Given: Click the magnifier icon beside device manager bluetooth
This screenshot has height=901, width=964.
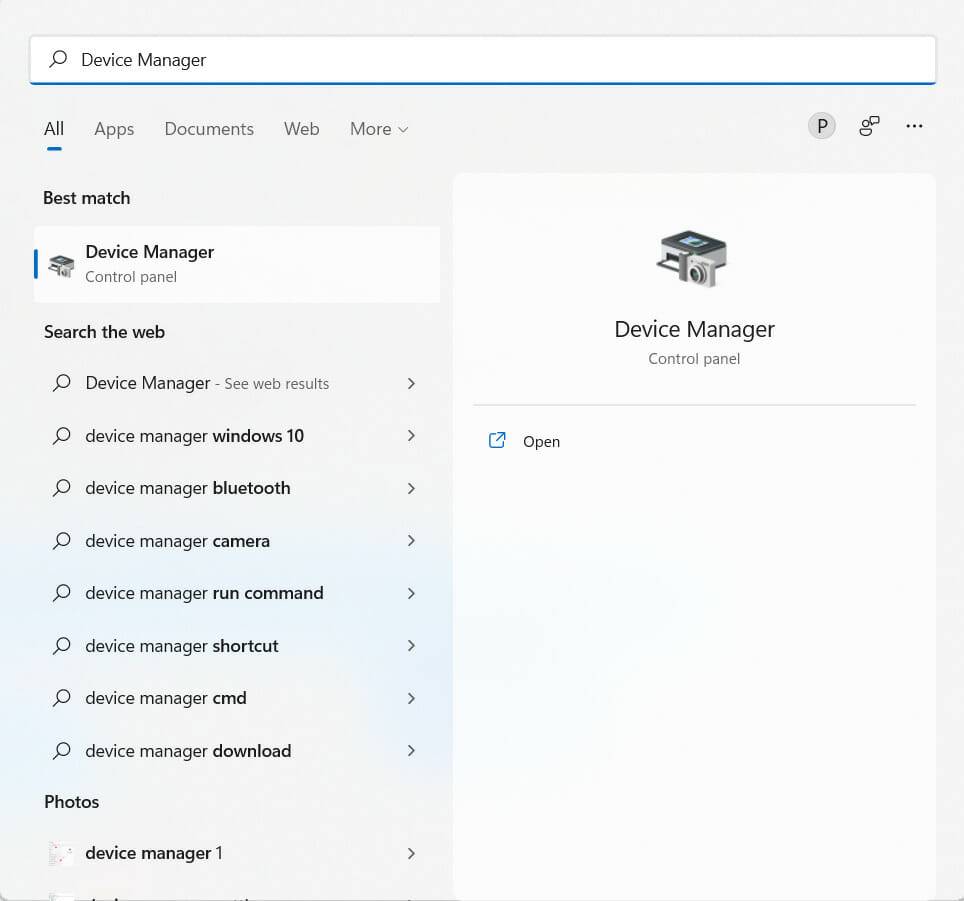Looking at the screenshot, I should [x=61, y=488].
